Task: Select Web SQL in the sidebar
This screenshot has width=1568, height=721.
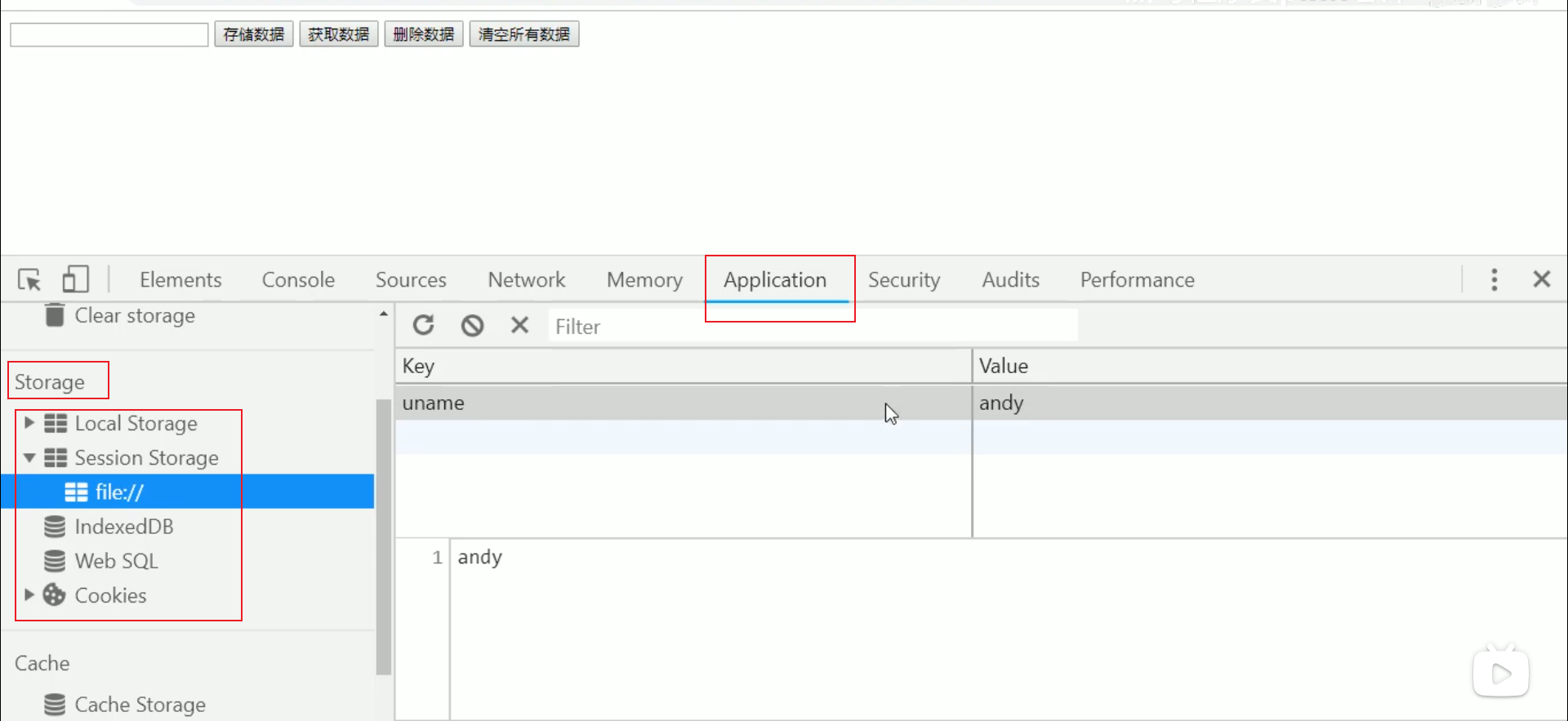Action: [117, 561]
